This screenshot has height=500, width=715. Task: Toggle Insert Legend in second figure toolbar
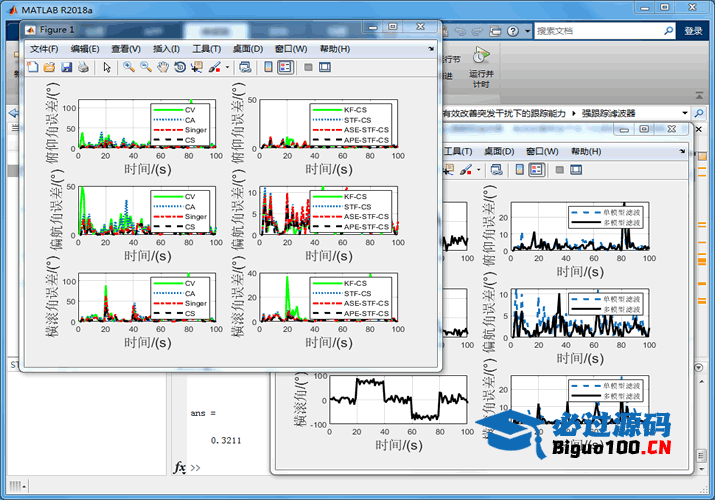536,170
